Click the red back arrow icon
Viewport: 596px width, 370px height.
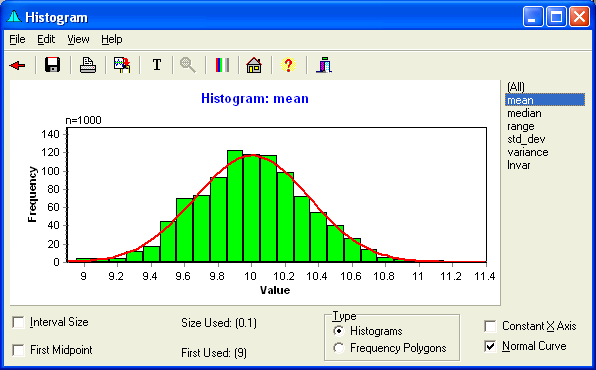17,65
